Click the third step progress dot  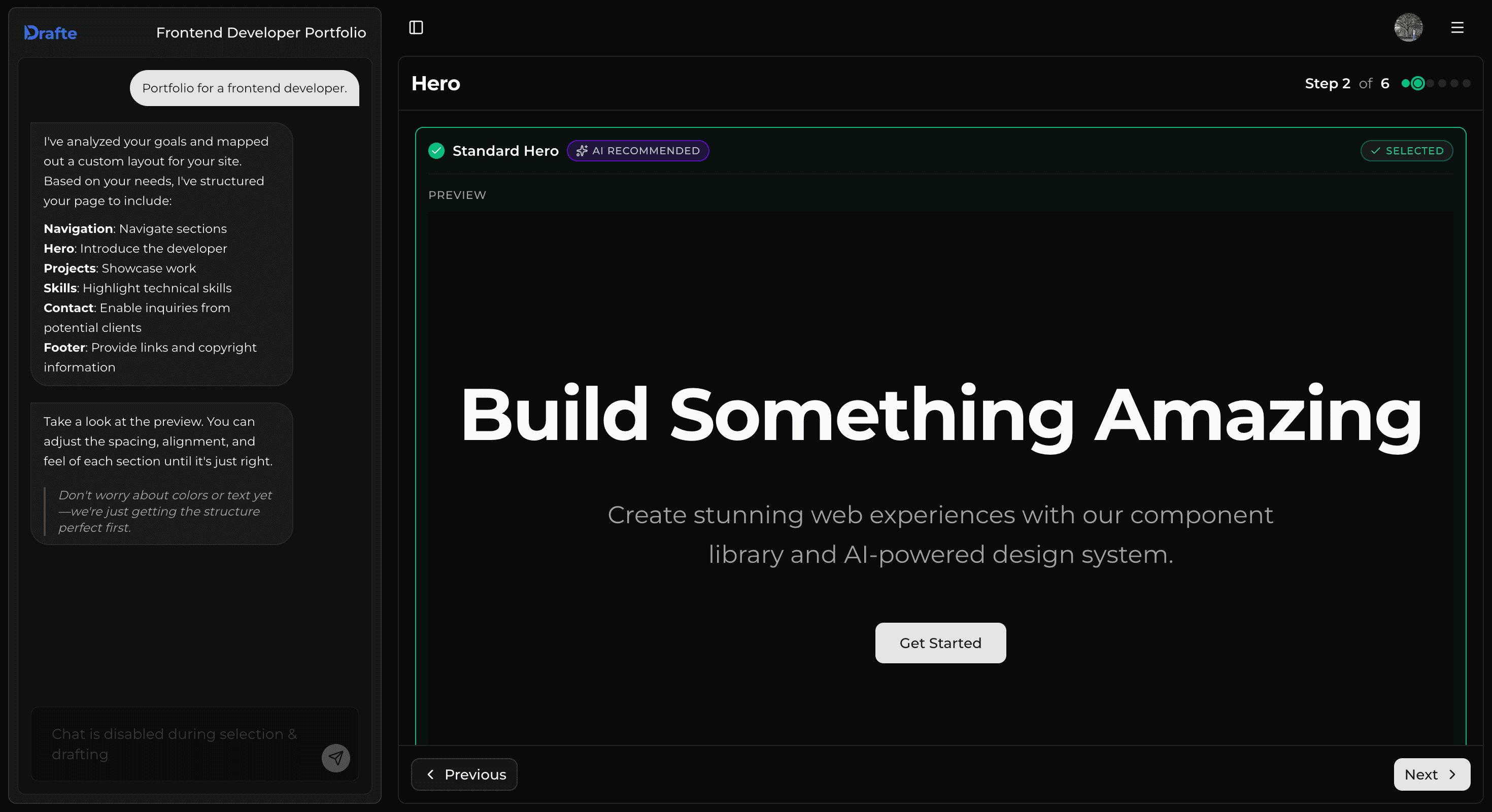pos(1430,83)
